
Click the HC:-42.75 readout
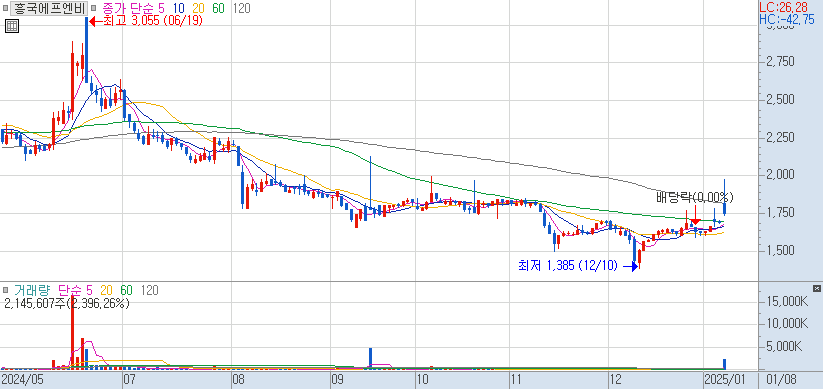pyautogui.click(x=787, y=19)
